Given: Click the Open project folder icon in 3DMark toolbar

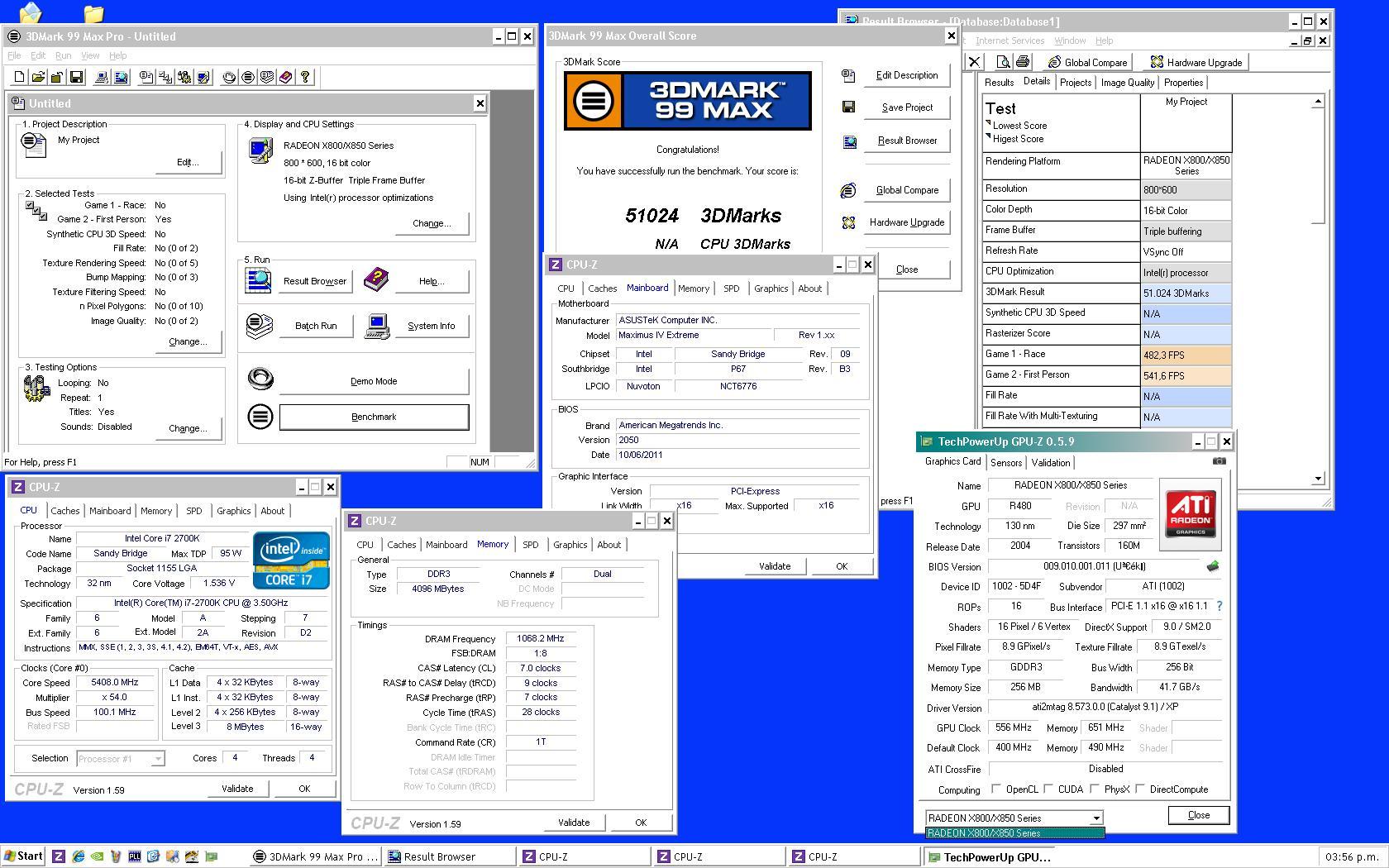Looking at the screenshot, I should pos(38,77).
